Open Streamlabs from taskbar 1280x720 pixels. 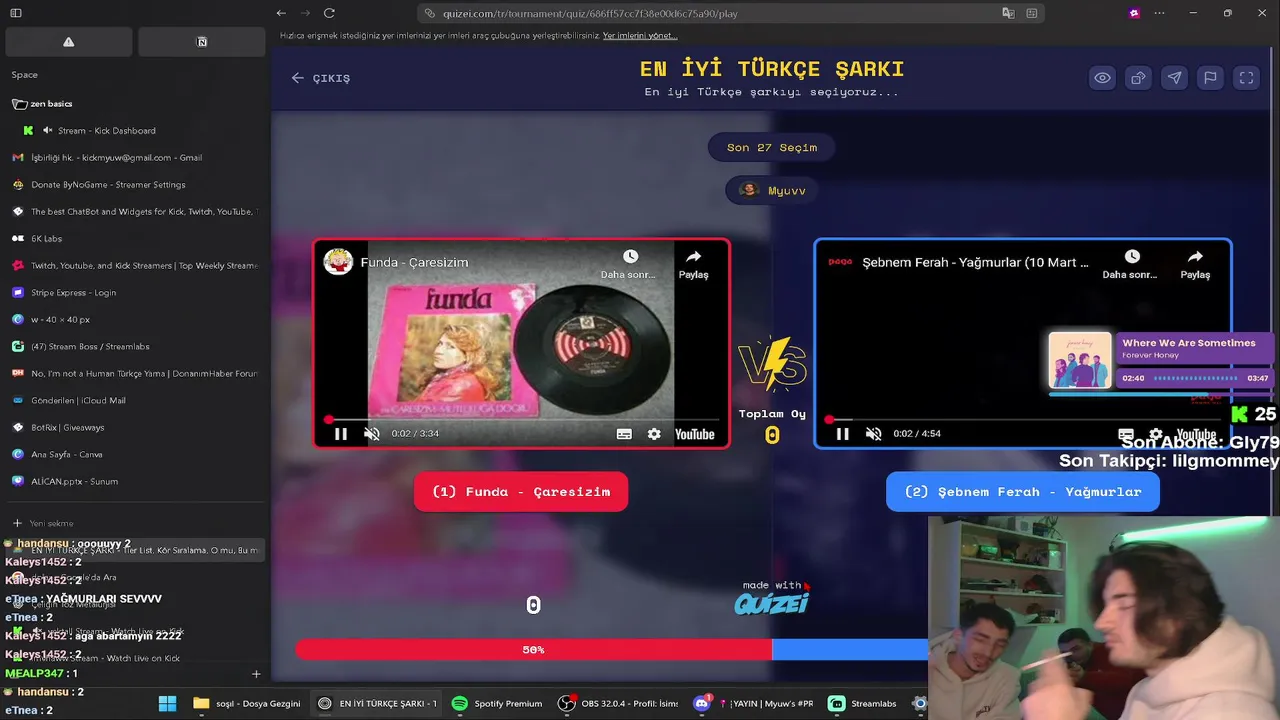863,703
